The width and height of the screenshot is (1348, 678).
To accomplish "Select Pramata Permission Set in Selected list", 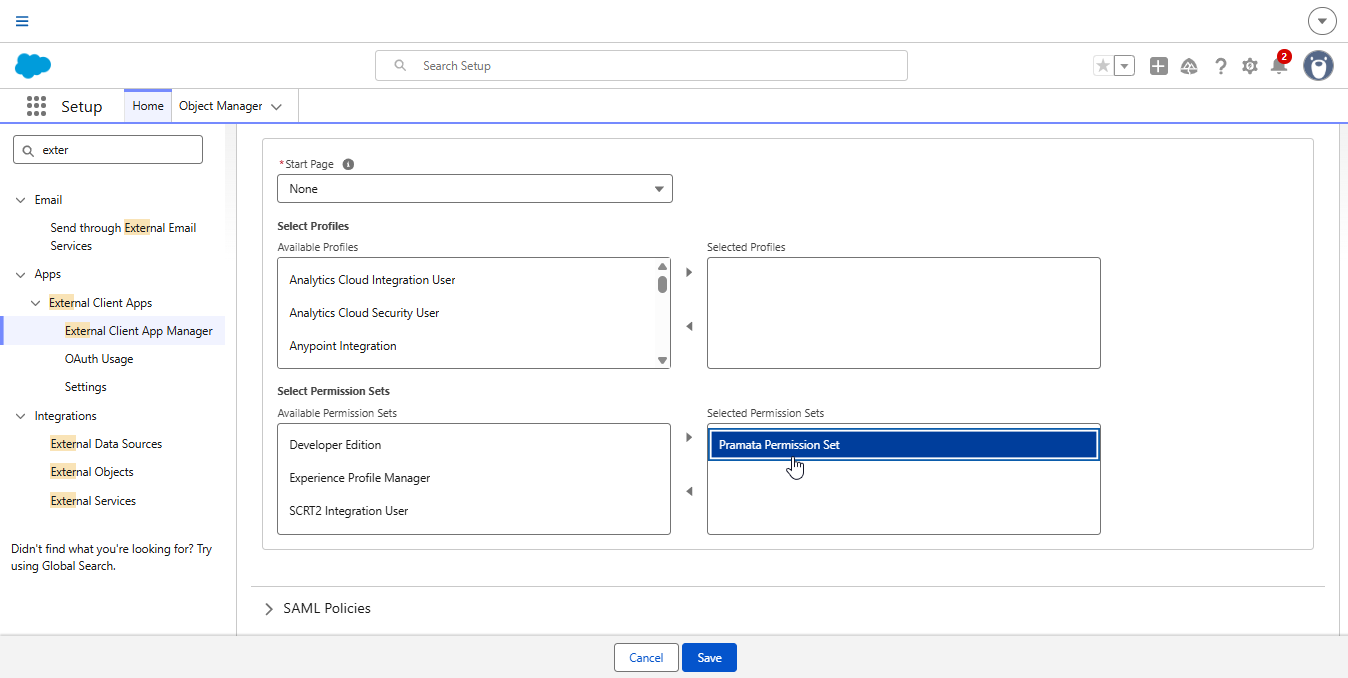I will tap(903, 445).
